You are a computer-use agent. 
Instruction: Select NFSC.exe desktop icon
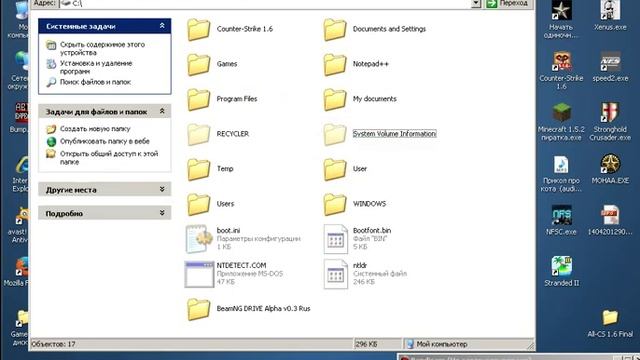pyautogui.click(x=562, y=216)
